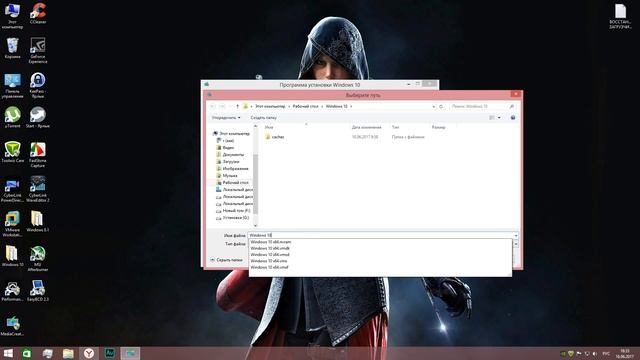The width and height of the screenshot is (640, 360).
Task: Open the file type dropdown
Action: coord(516,244)
